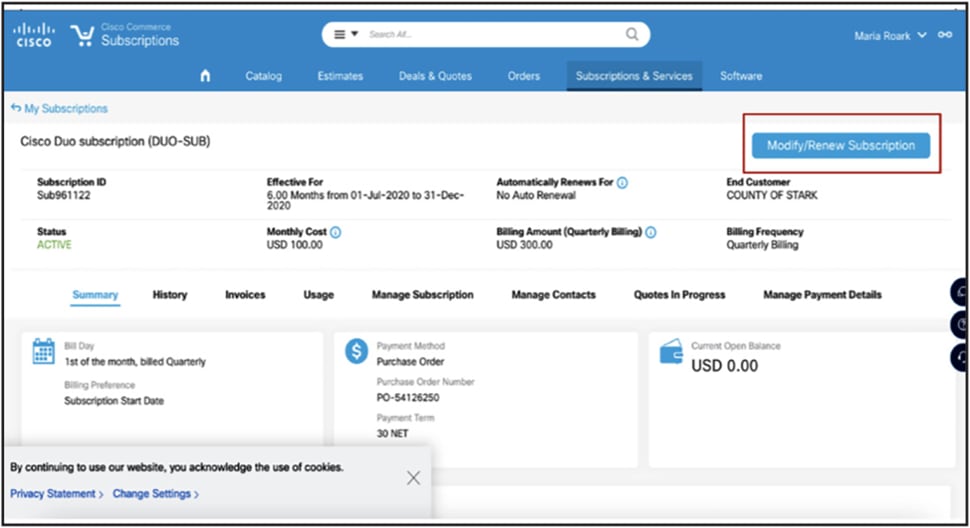Click the top floating side icon
The height and width of the screenshot is (528, 970).
[x=959, y=292]
